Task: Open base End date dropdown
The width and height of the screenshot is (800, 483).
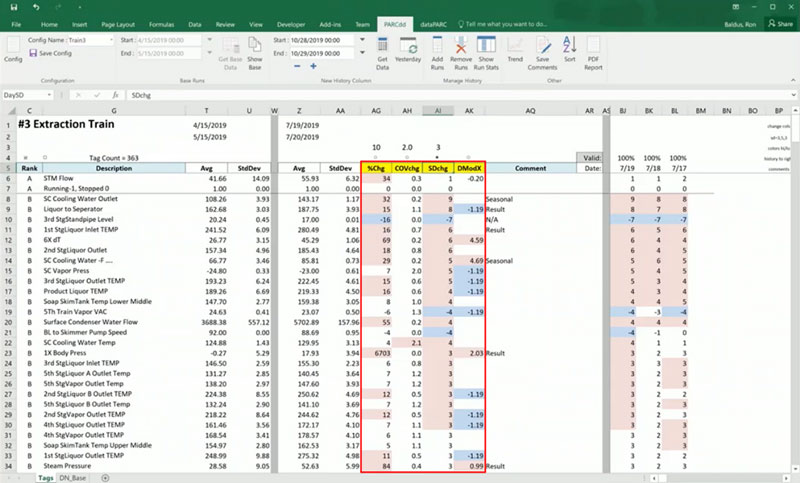Action: pyautogui.click(x=209, y=53)
